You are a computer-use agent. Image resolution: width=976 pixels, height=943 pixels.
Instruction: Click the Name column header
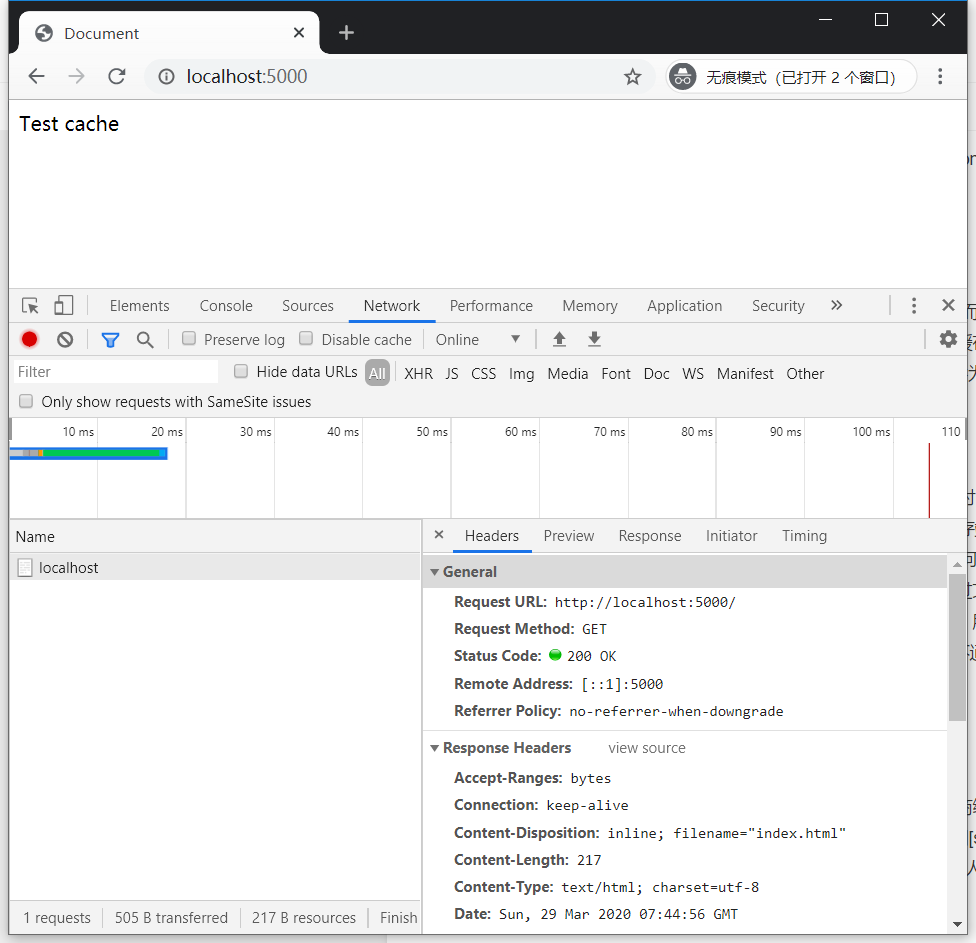tap(215, 537)
